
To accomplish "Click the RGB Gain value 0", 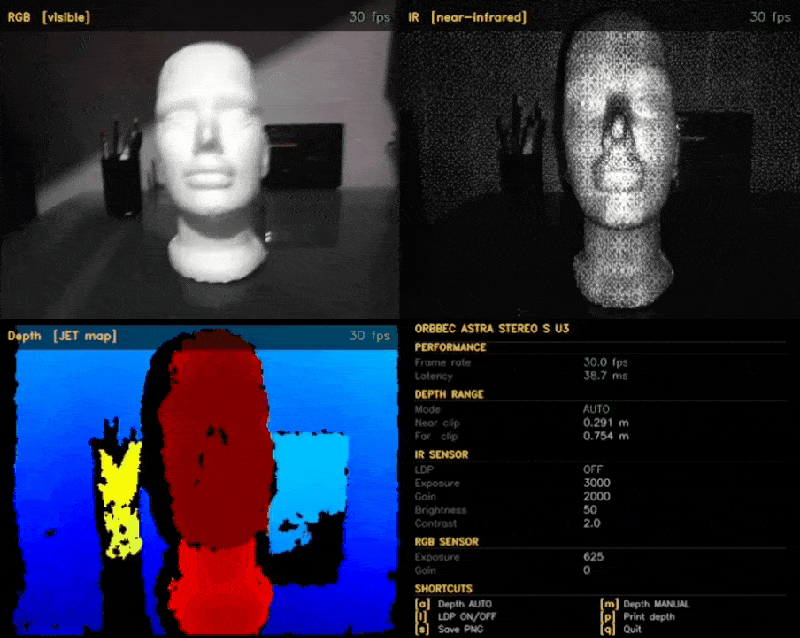I will [587, 570].
